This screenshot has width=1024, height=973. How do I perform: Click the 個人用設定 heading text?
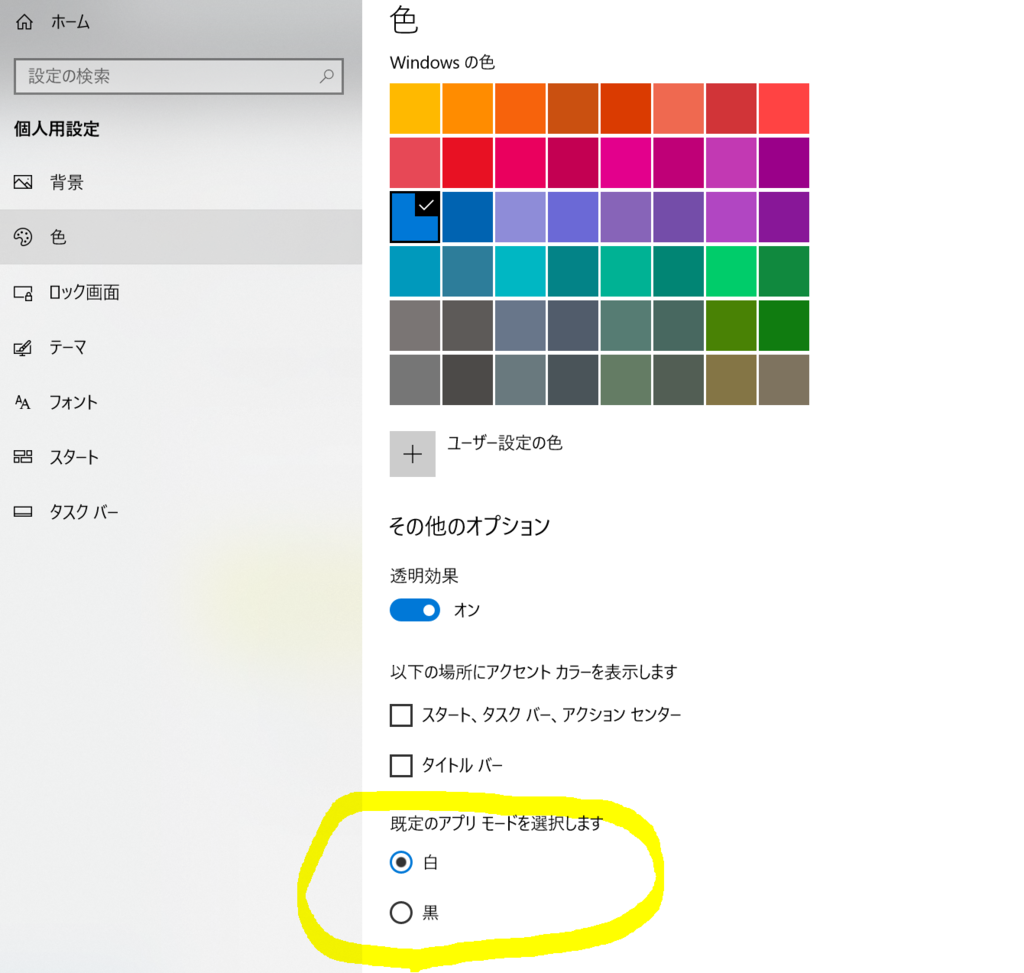coord(57,129)
